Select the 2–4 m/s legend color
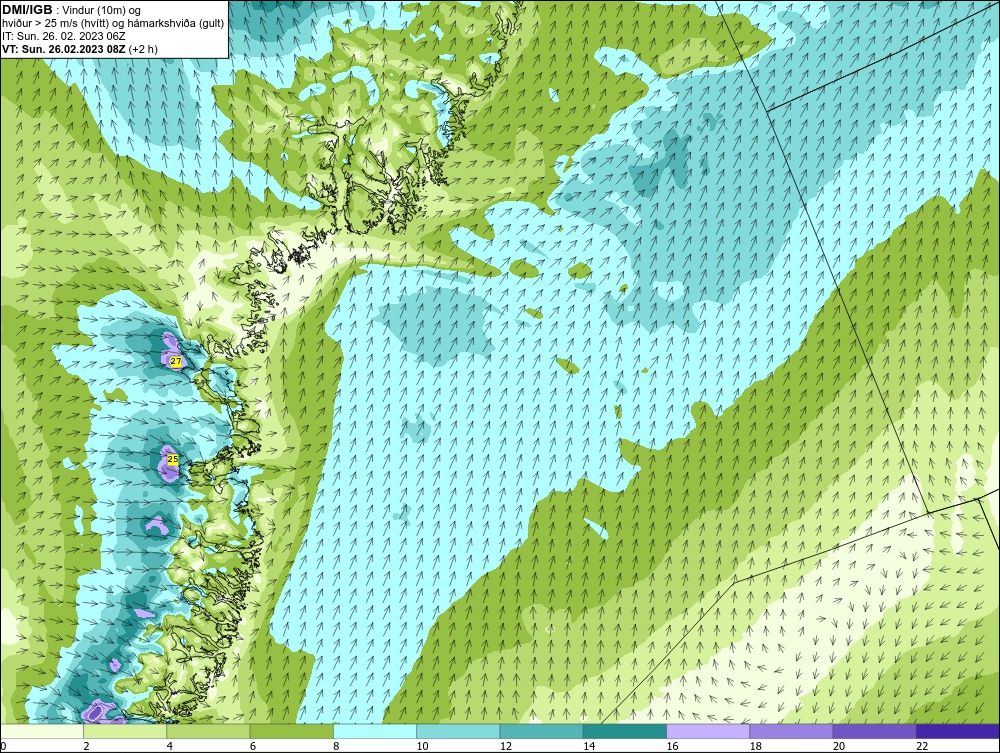This screenshot has height=753, width=1000. click(x=125, y=731)
